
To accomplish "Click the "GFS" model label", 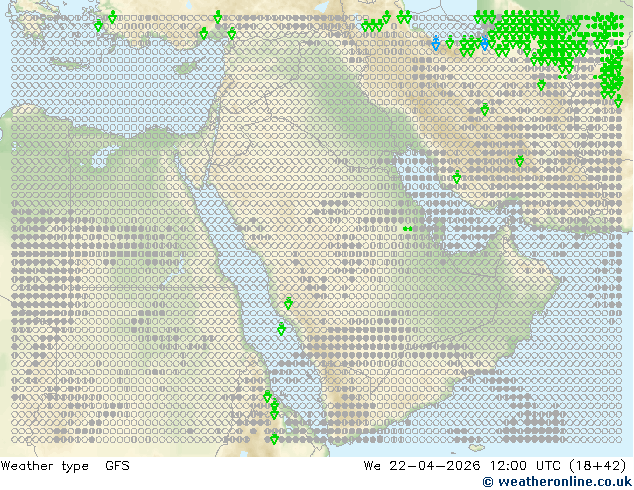I will click(117, 466).
